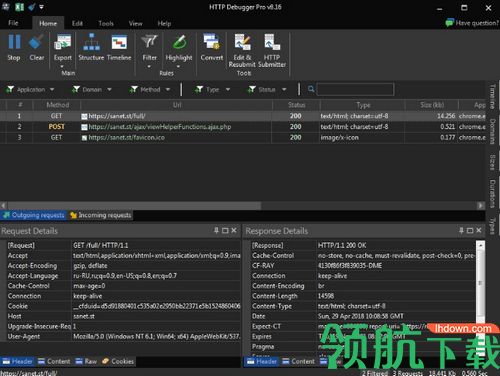
Task: Expand the Export dropdown arrow
Action: coord(62,66)
